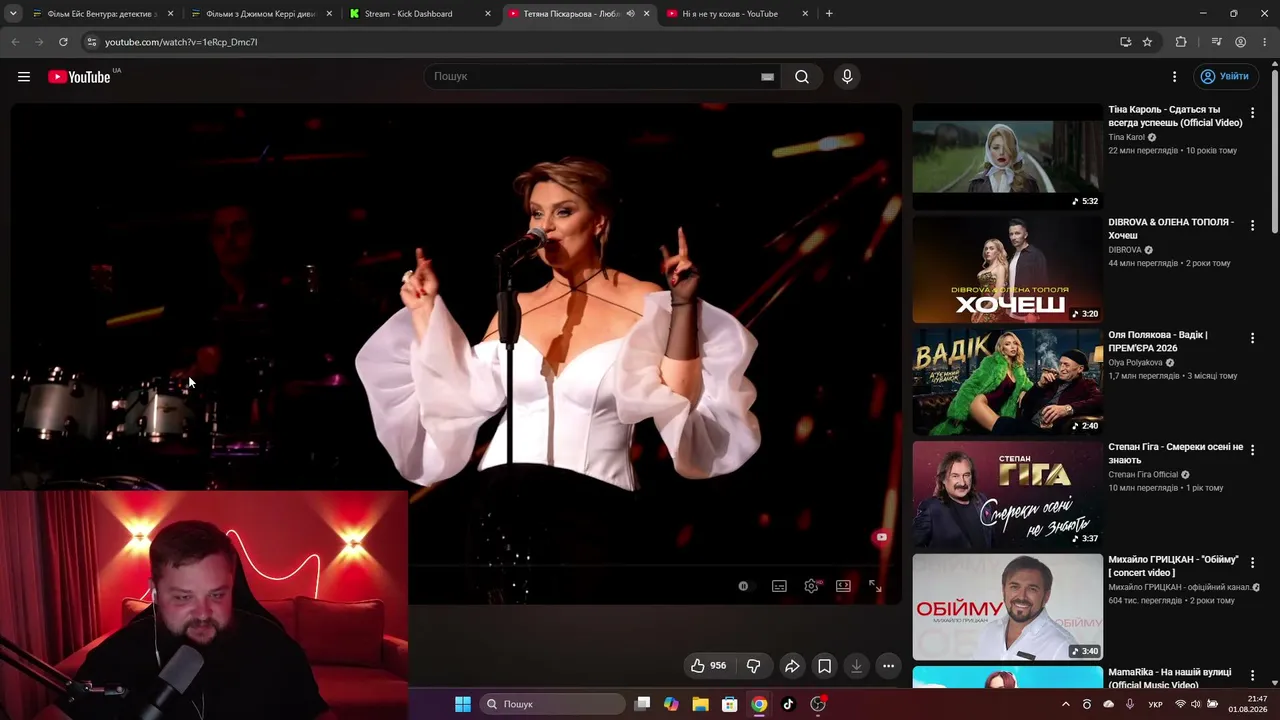This screenshot has width=1280, height=720.
Task: Open the Степан Гіга video title link
Action: click(x=1176, y=454)
